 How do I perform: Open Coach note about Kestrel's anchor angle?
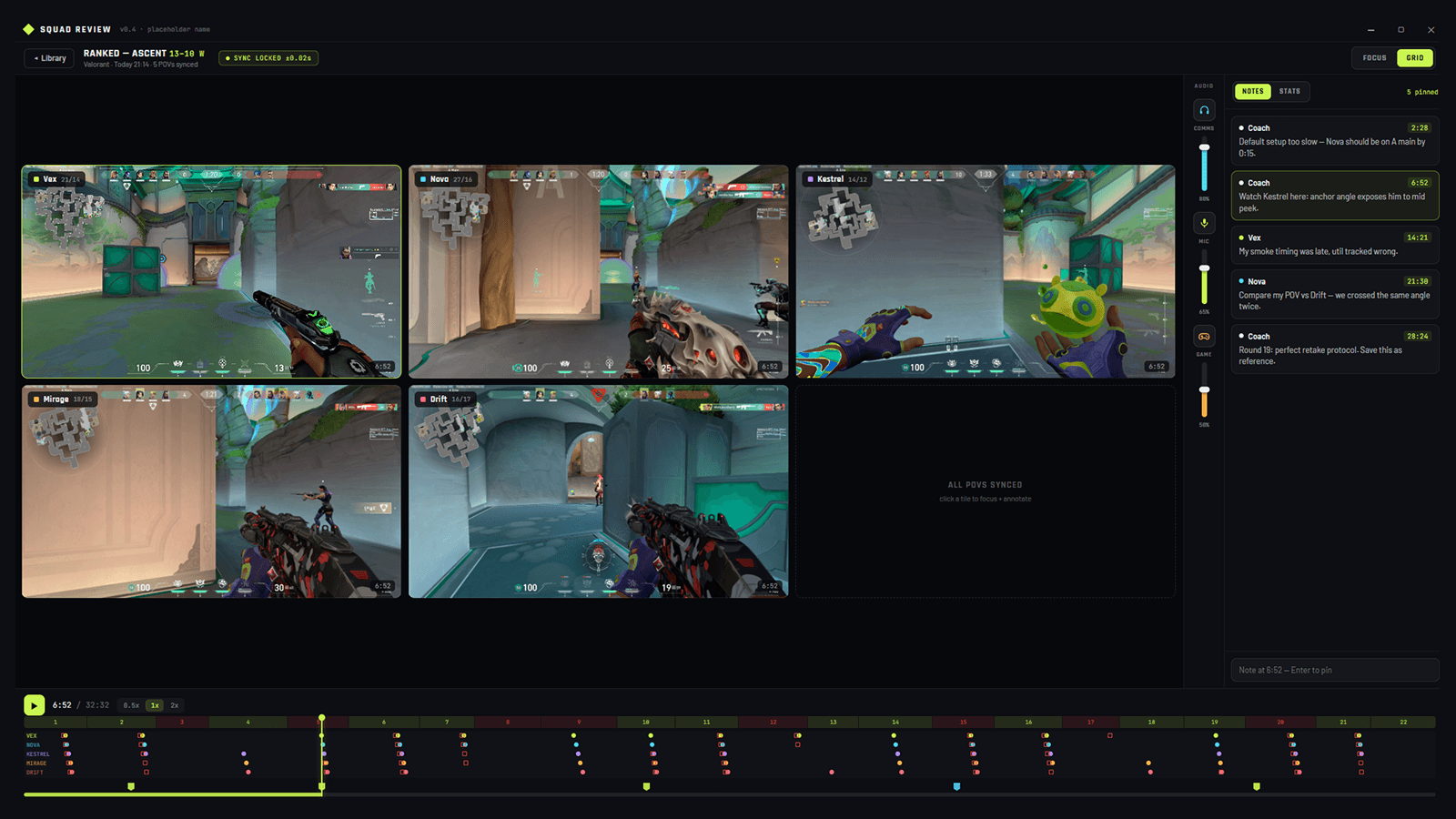click(x=1335, y=196)
